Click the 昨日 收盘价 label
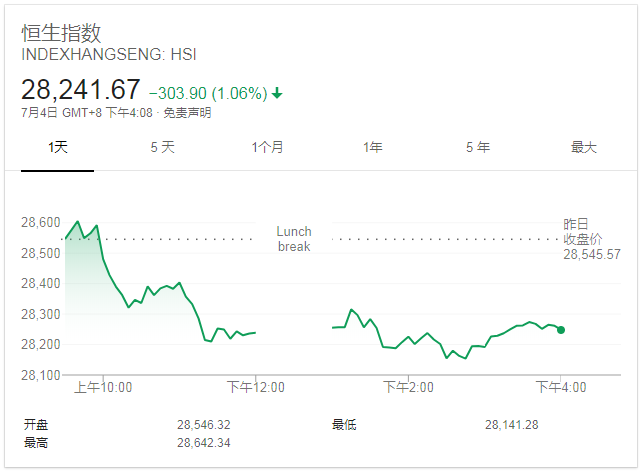The height and width of the screenshot is (474, 644). click(582, 232)
